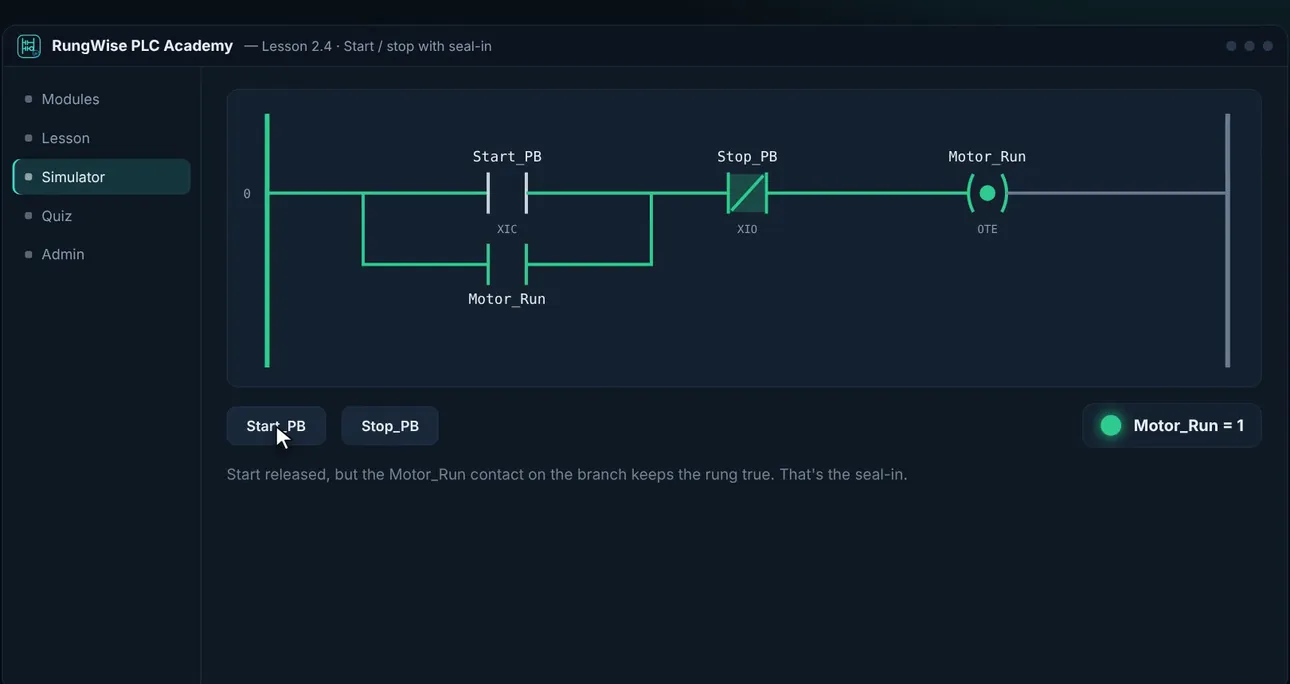Click the Motor_Run label above the coil

pos(987,157)
